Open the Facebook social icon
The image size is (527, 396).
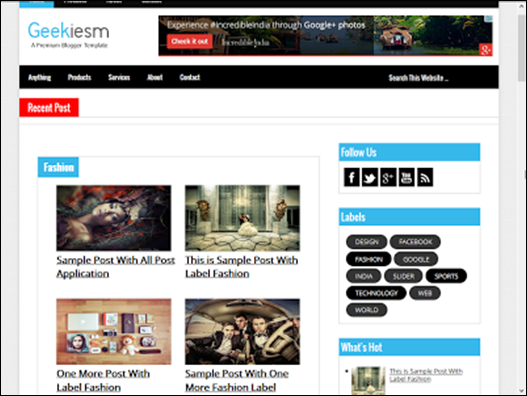coord(352,177)
